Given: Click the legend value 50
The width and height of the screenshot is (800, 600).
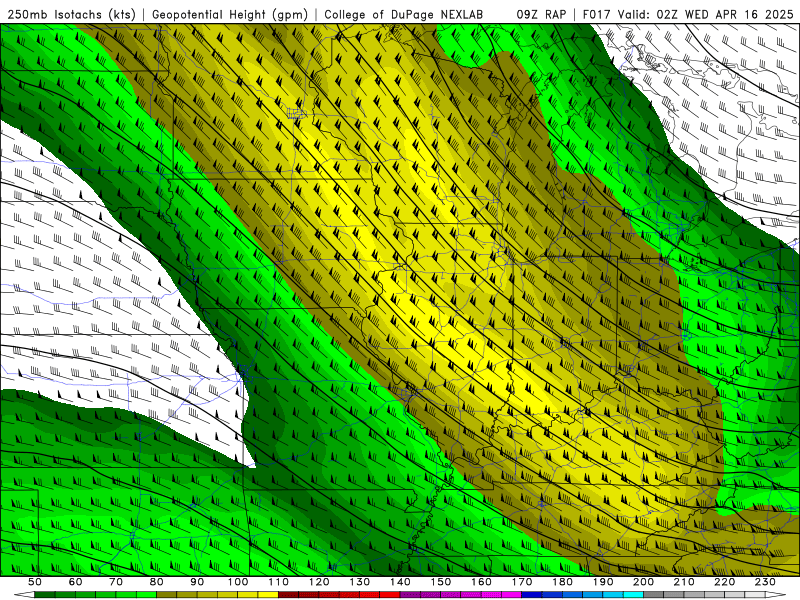Looking at the screenshot, I should (x=35, y=582).
